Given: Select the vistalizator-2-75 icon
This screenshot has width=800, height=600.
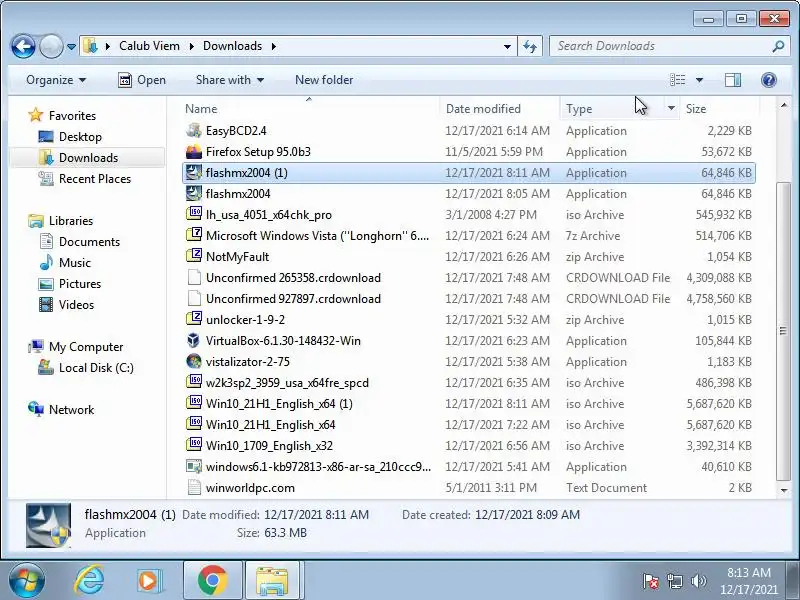Looking at the screenshot, I should pyautogui.click(x=194, y=361).
